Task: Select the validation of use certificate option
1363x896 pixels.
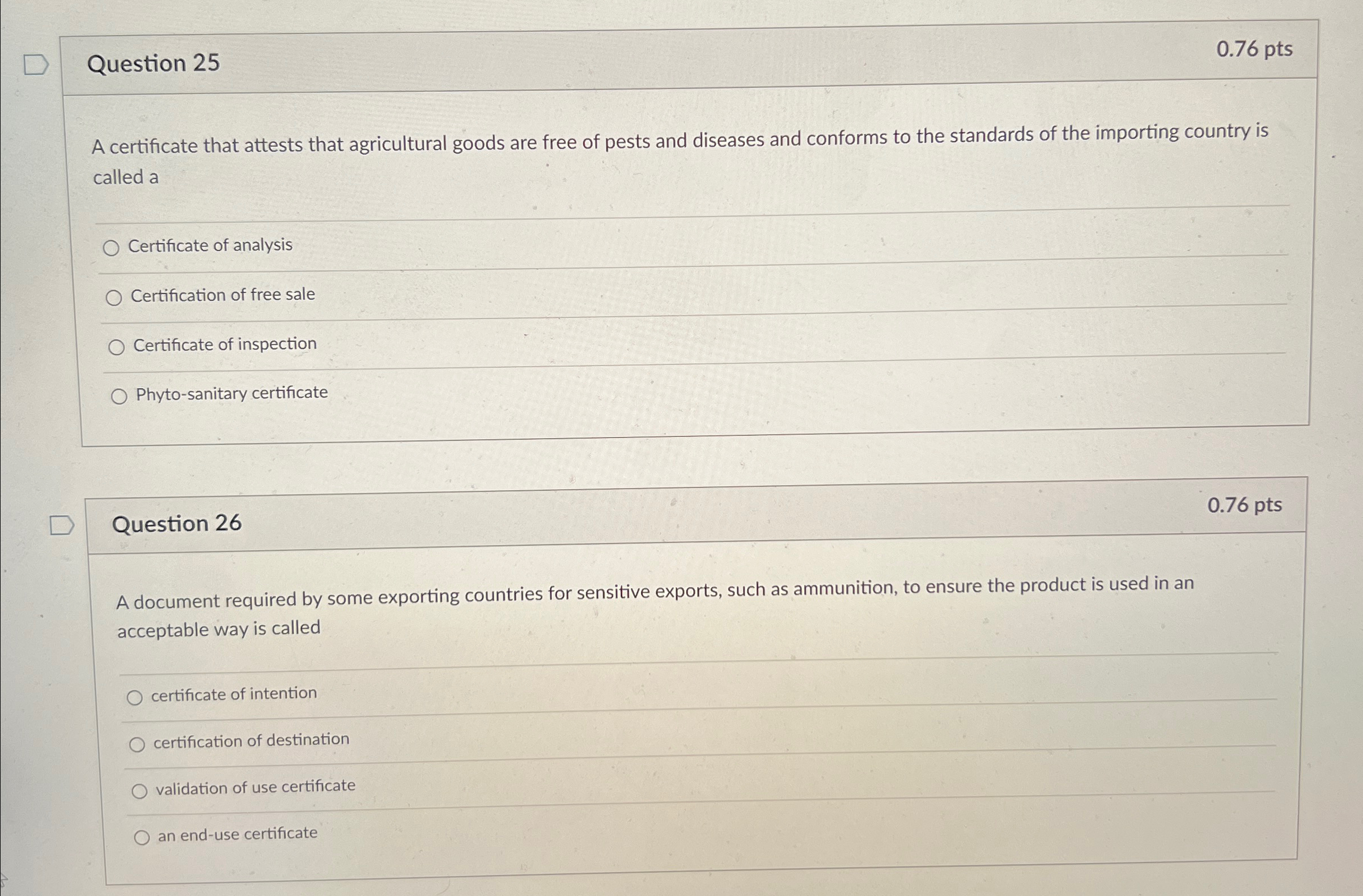Action: pyautogui.click(x=139, y=791)
